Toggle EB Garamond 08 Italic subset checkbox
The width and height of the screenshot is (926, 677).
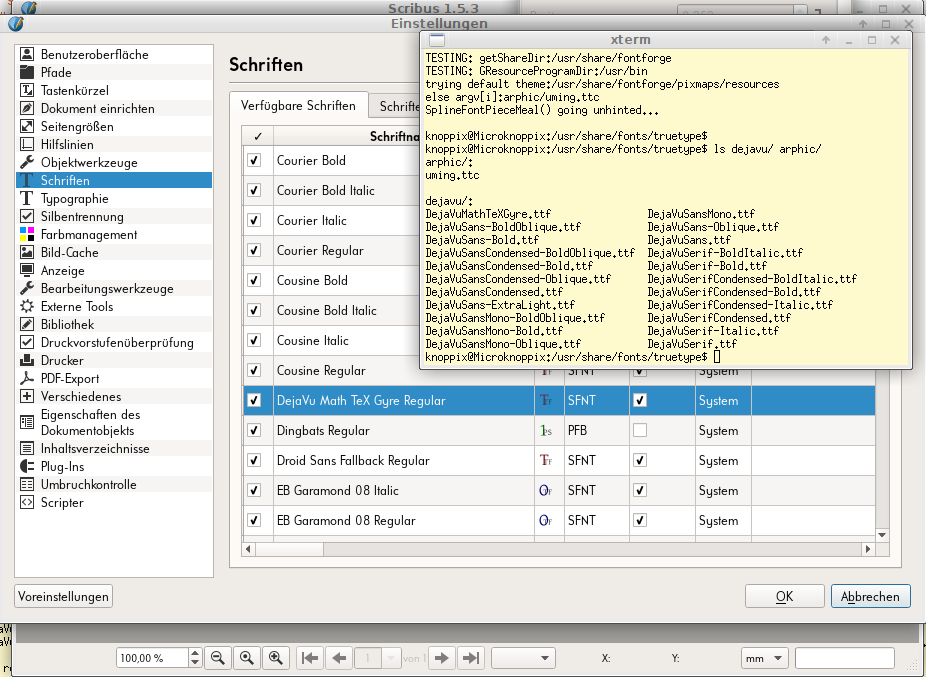640,490
